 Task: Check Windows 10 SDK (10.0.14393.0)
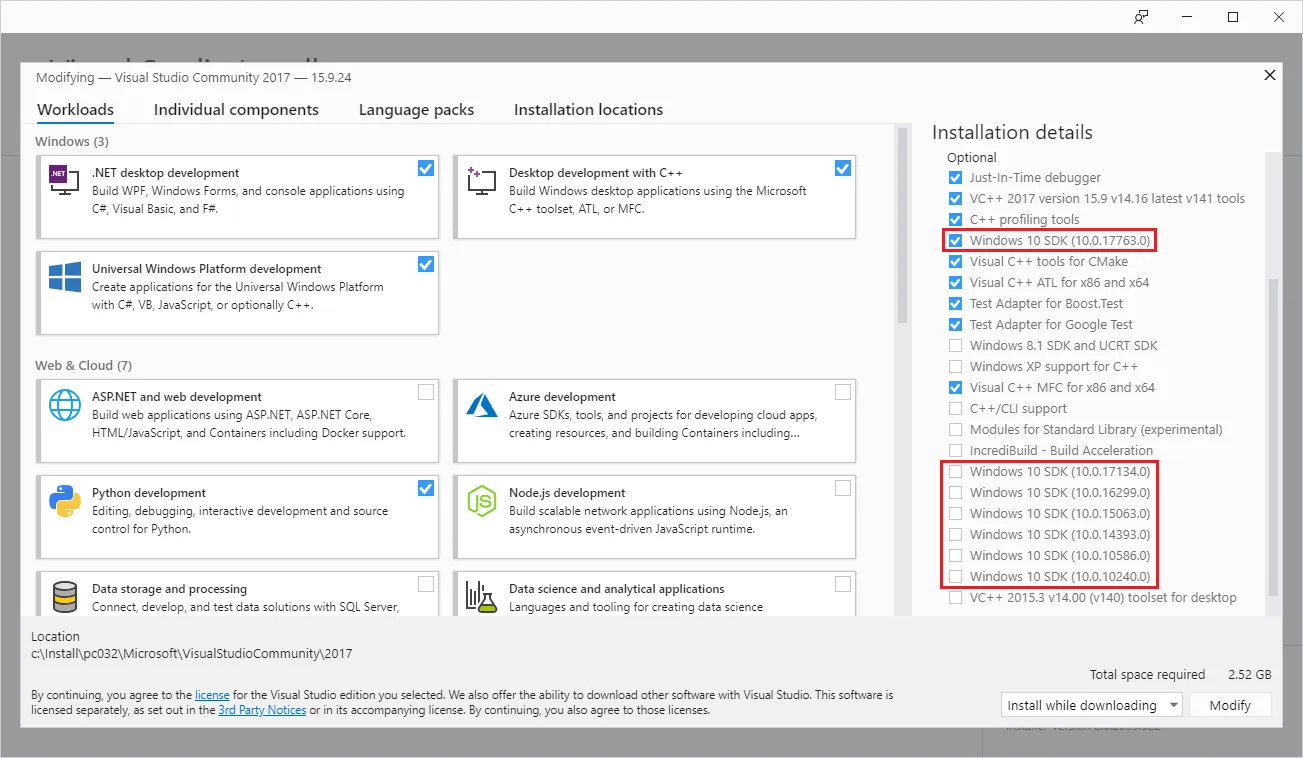pos(955,535)
